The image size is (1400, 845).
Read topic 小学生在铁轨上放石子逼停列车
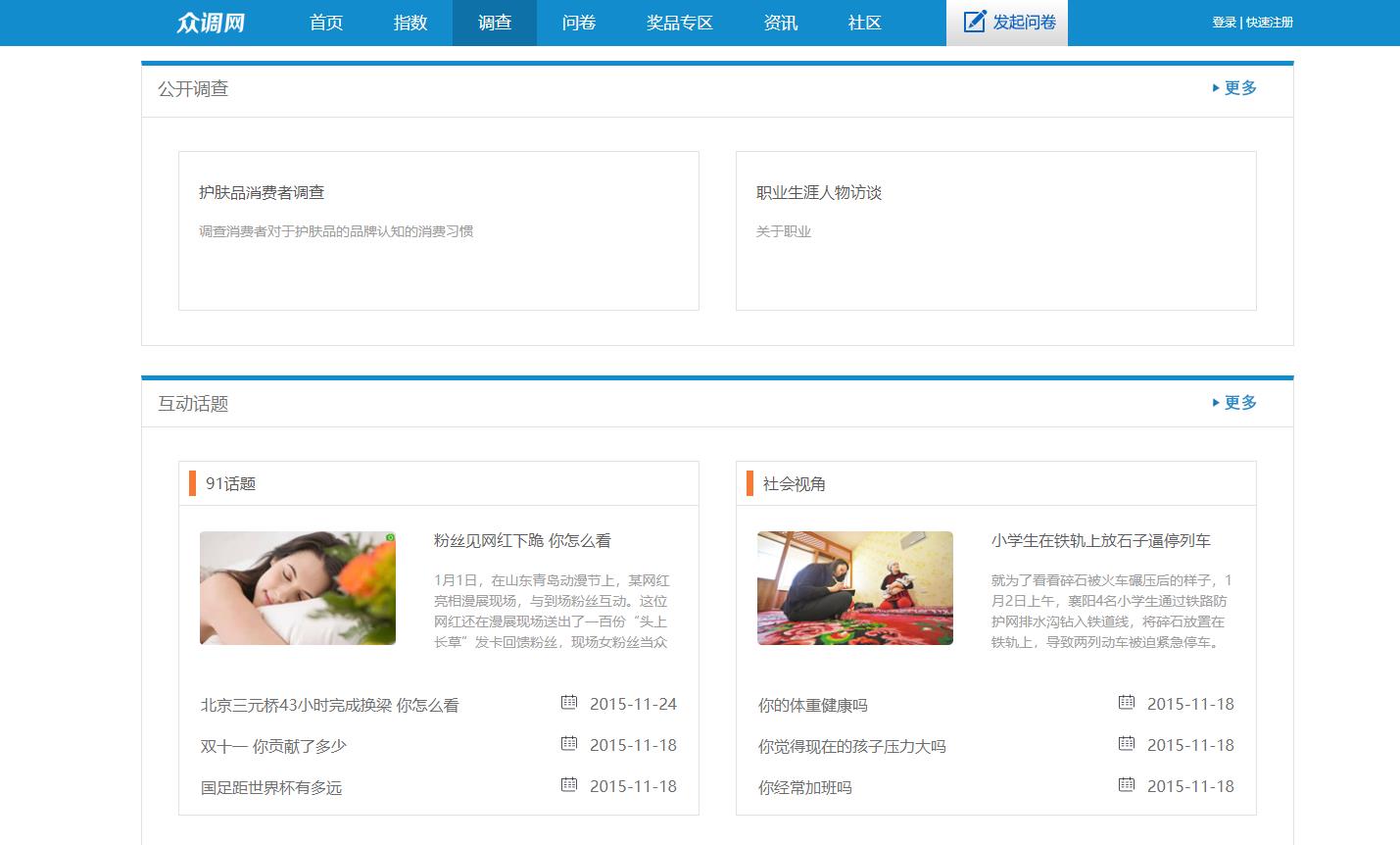pyautogui.click(x=1100, y=541)
